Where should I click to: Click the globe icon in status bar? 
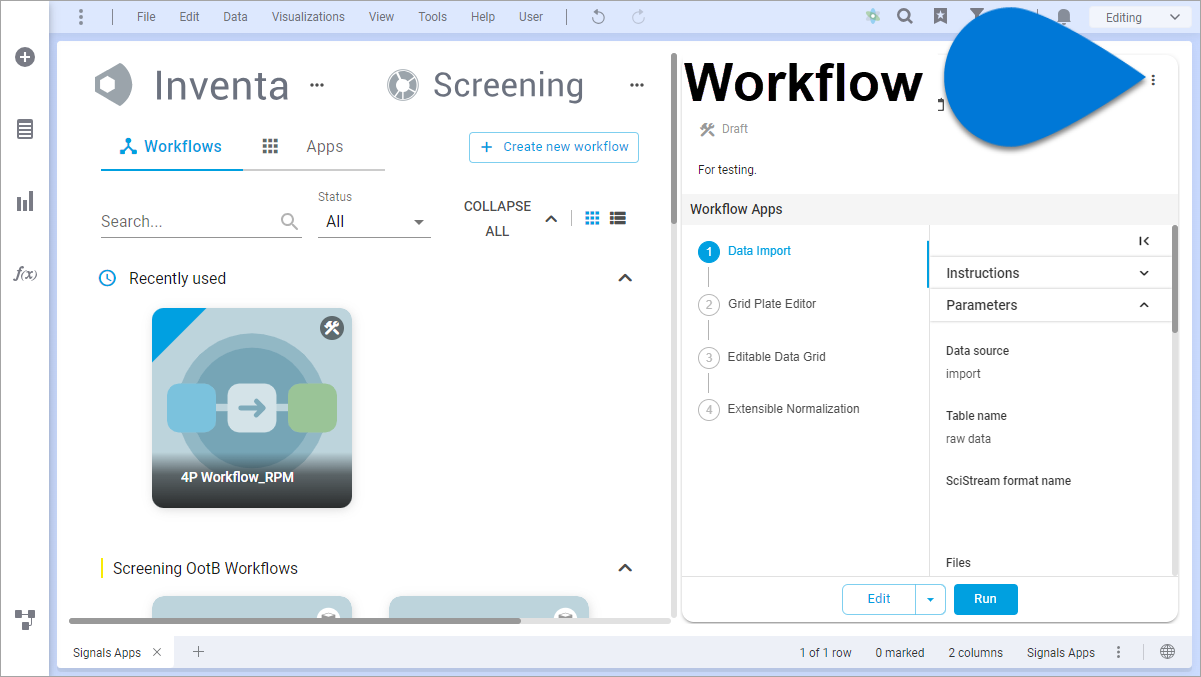[x=1167, y=652]
